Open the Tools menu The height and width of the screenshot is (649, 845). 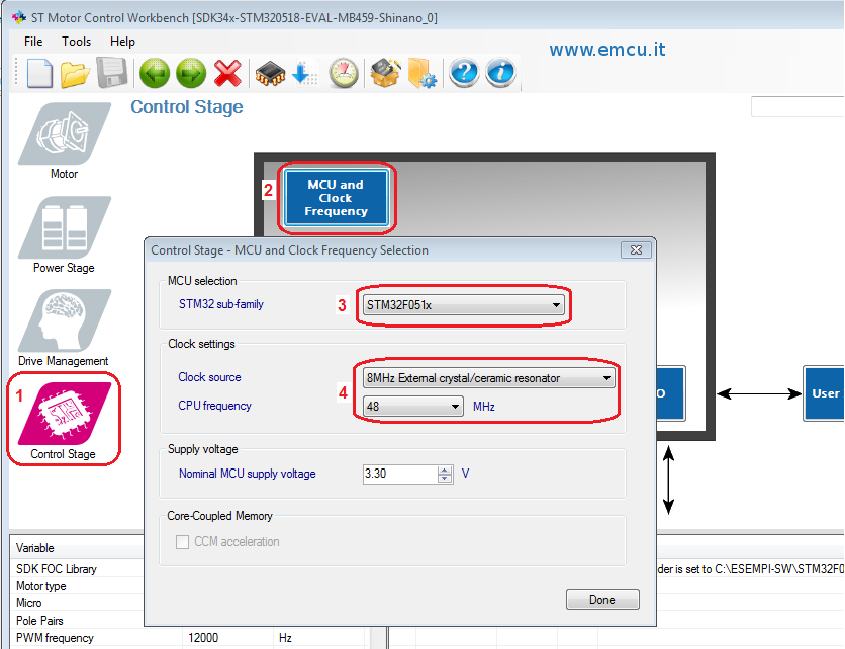[77, 42]
